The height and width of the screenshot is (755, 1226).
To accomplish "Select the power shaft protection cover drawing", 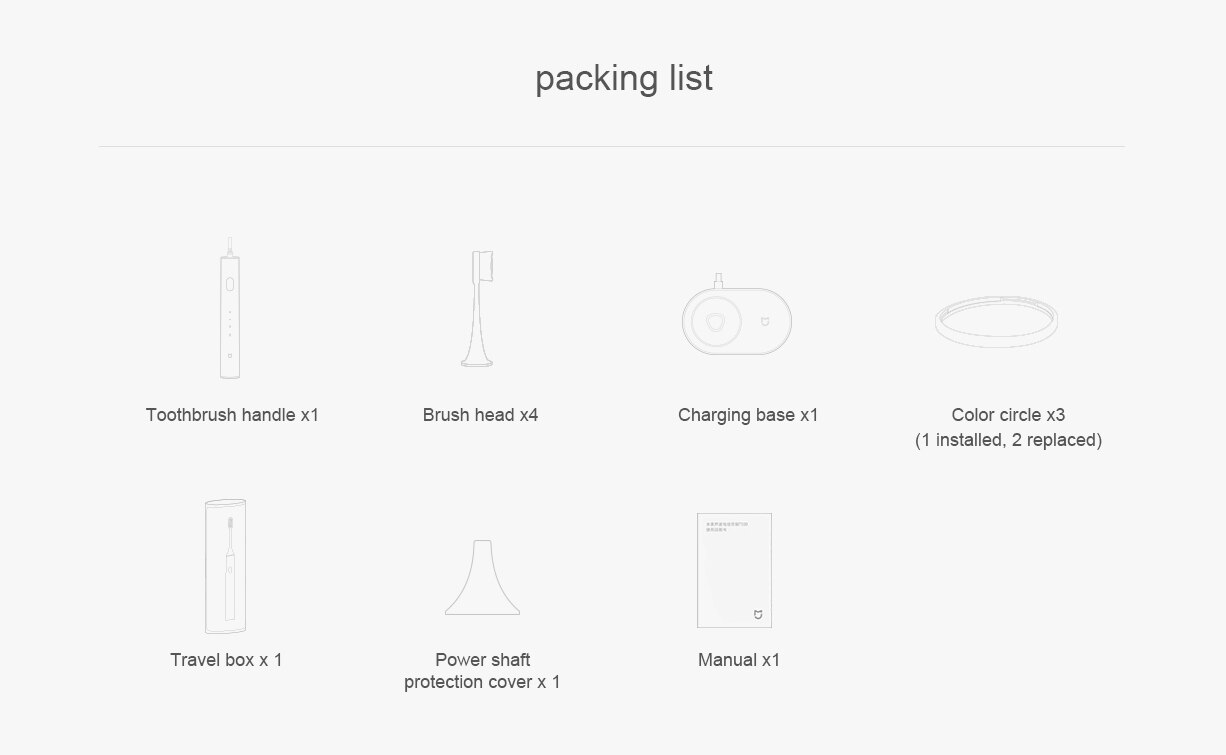I will (482, 577).
